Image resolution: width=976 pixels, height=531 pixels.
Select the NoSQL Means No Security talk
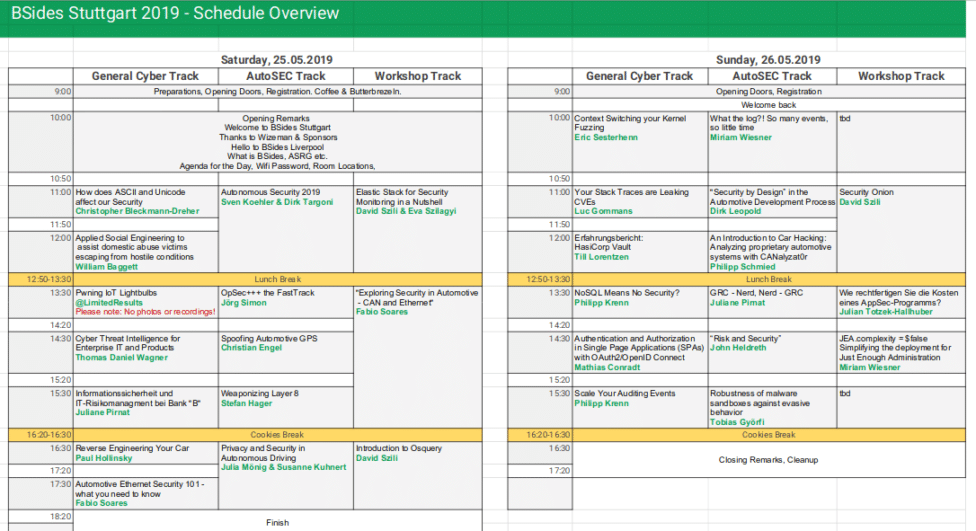tap(626, 292)
